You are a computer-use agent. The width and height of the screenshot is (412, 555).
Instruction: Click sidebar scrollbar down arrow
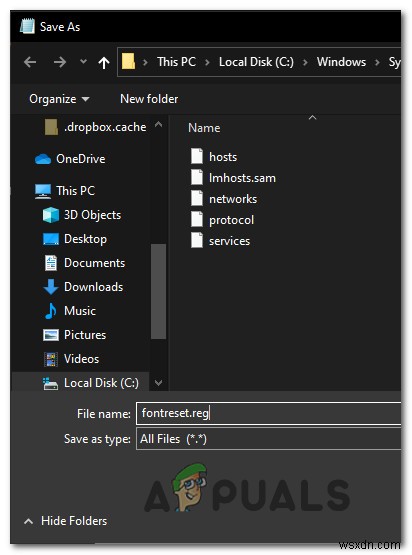click(159, 383)
